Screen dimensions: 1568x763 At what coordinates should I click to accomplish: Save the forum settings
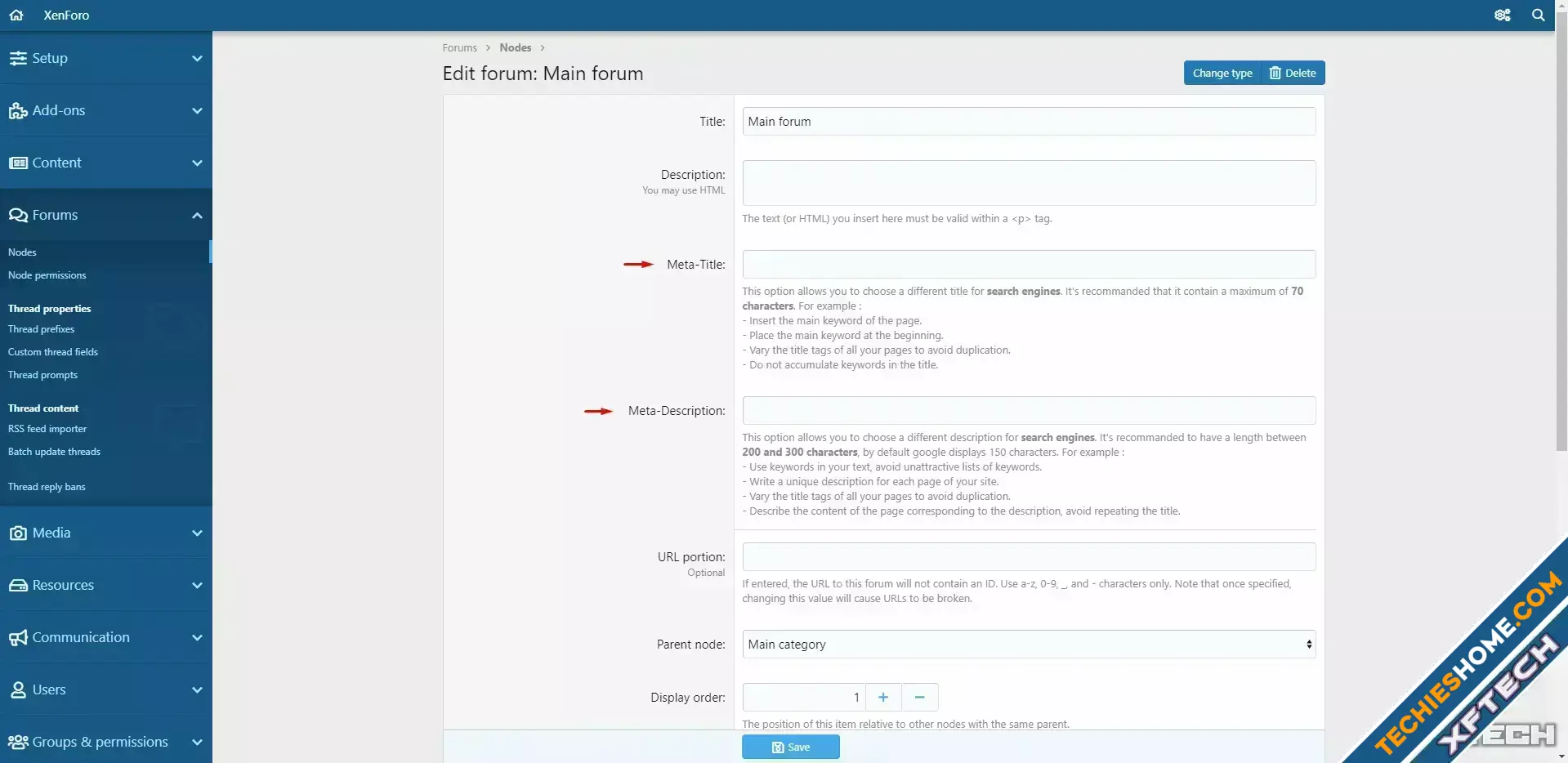click(790, 747)
